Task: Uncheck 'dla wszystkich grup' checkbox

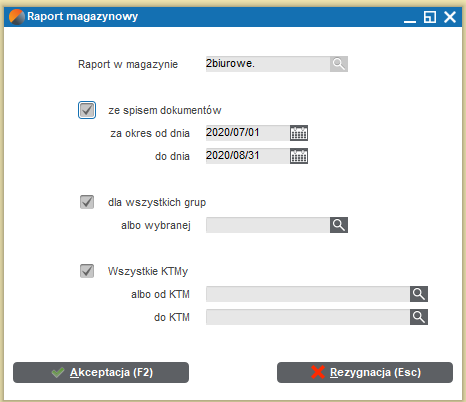Action: 87,202
